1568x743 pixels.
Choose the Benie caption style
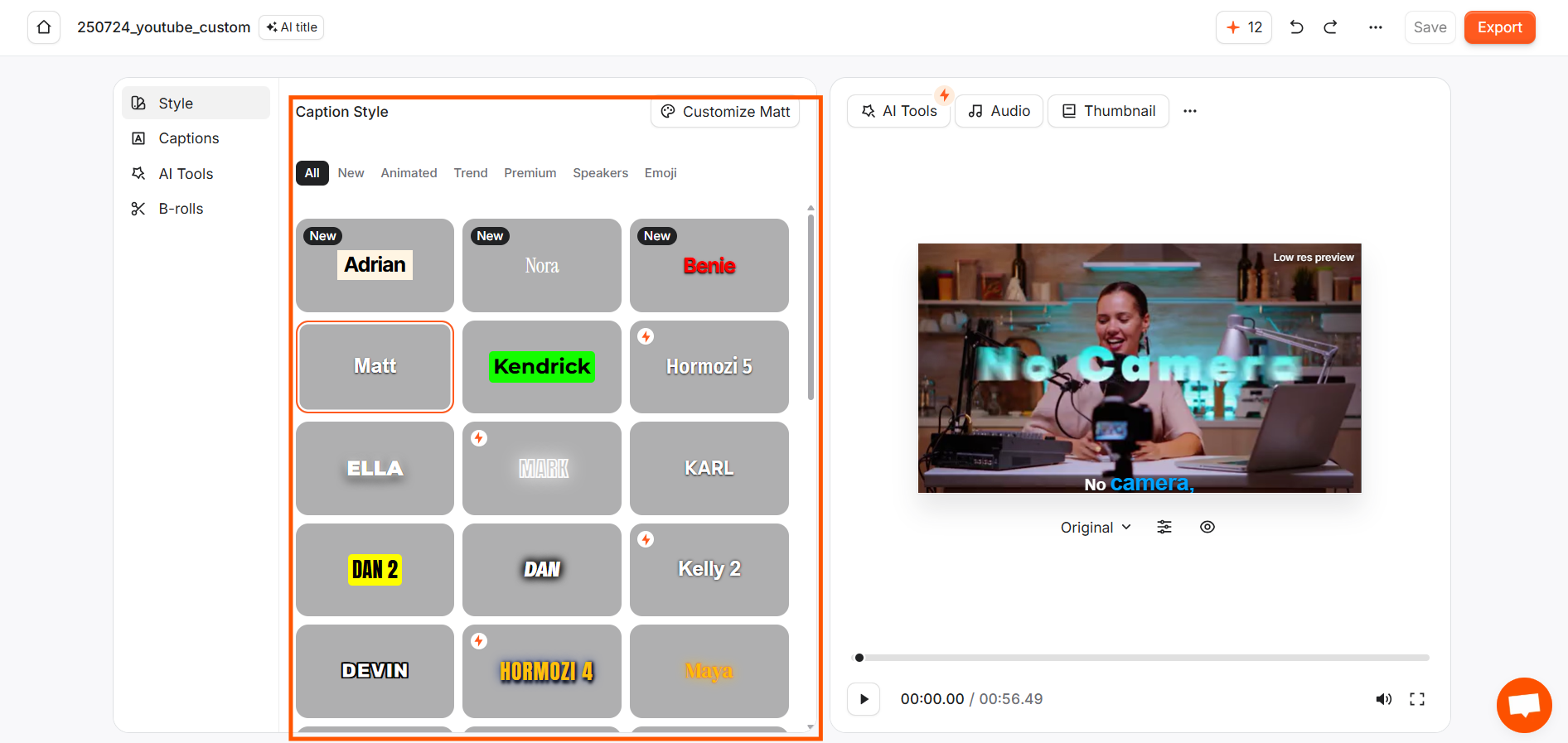pos(709,265)
